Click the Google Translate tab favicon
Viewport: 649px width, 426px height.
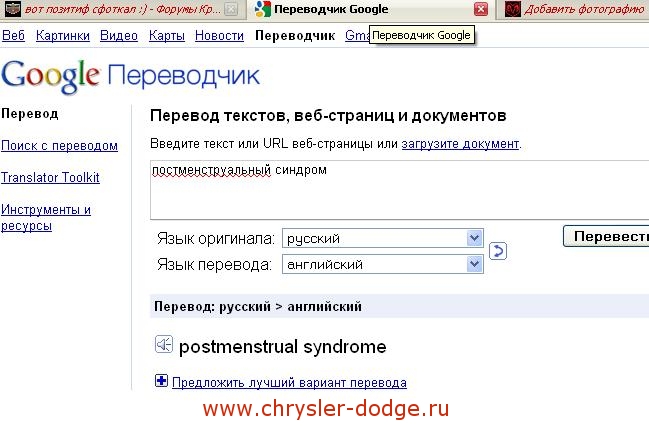point(262,9)
